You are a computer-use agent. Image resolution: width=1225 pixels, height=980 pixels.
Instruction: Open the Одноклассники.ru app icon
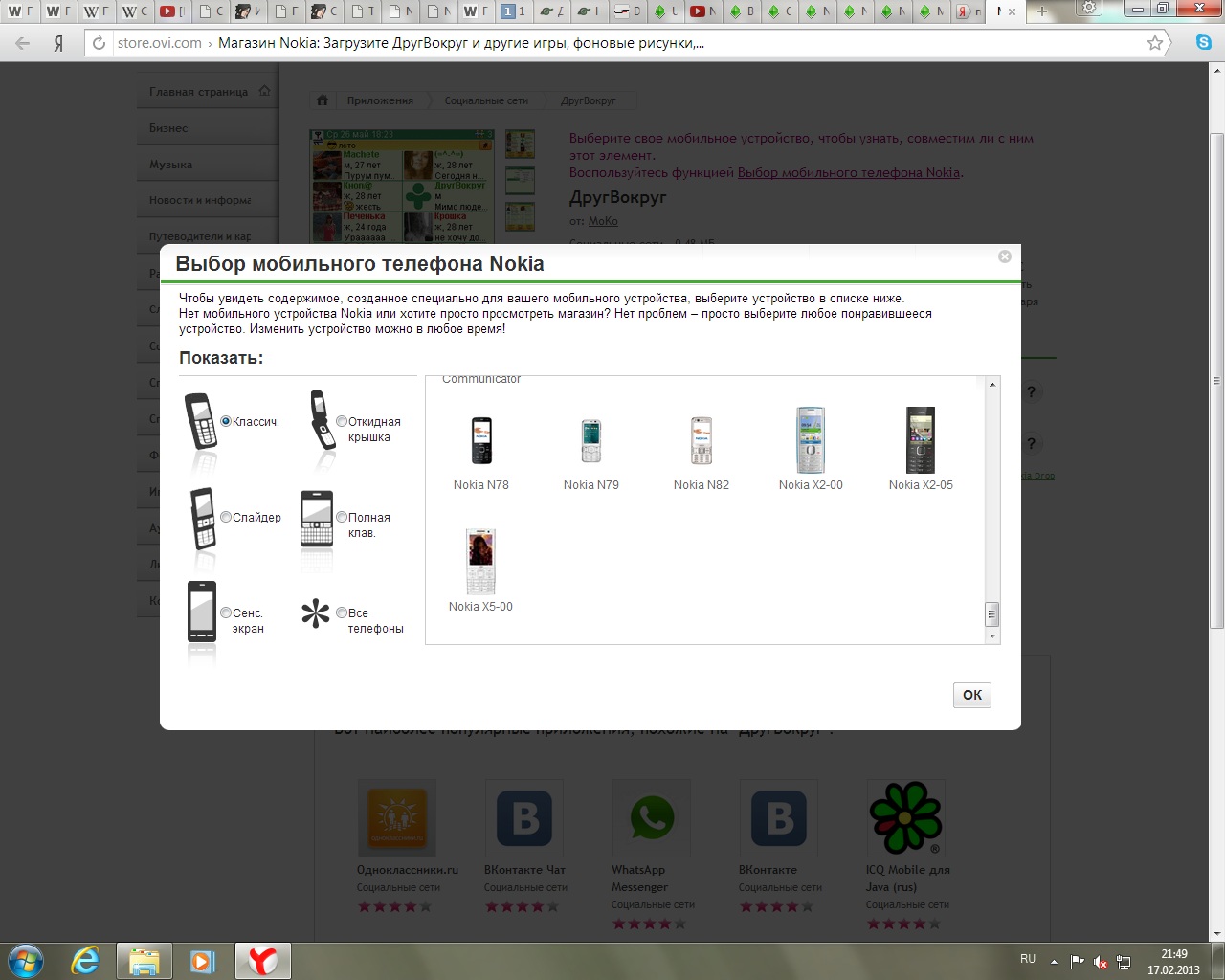click(x=397, y=818)
